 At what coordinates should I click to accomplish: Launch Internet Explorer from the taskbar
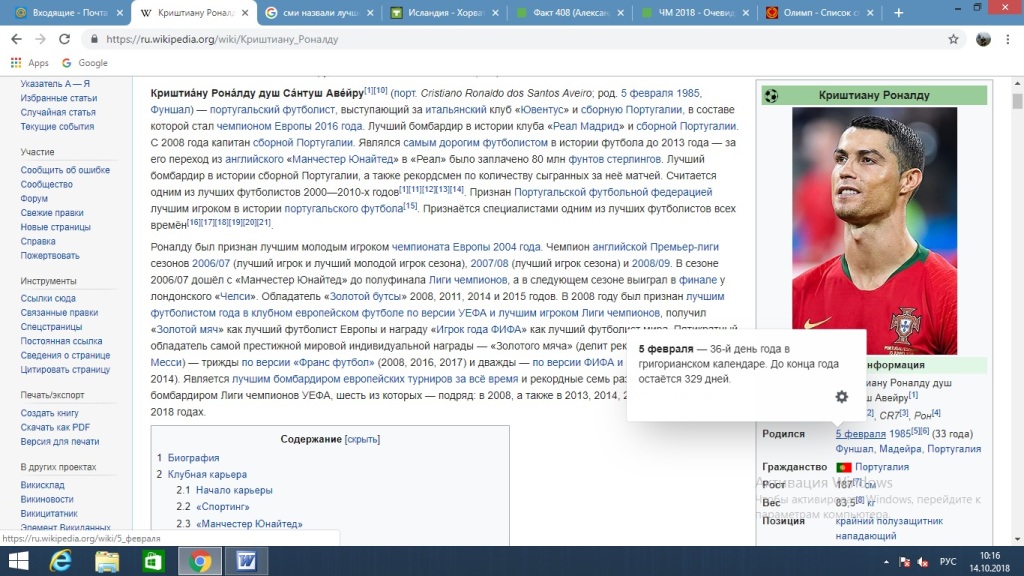(x=61, y=561)
